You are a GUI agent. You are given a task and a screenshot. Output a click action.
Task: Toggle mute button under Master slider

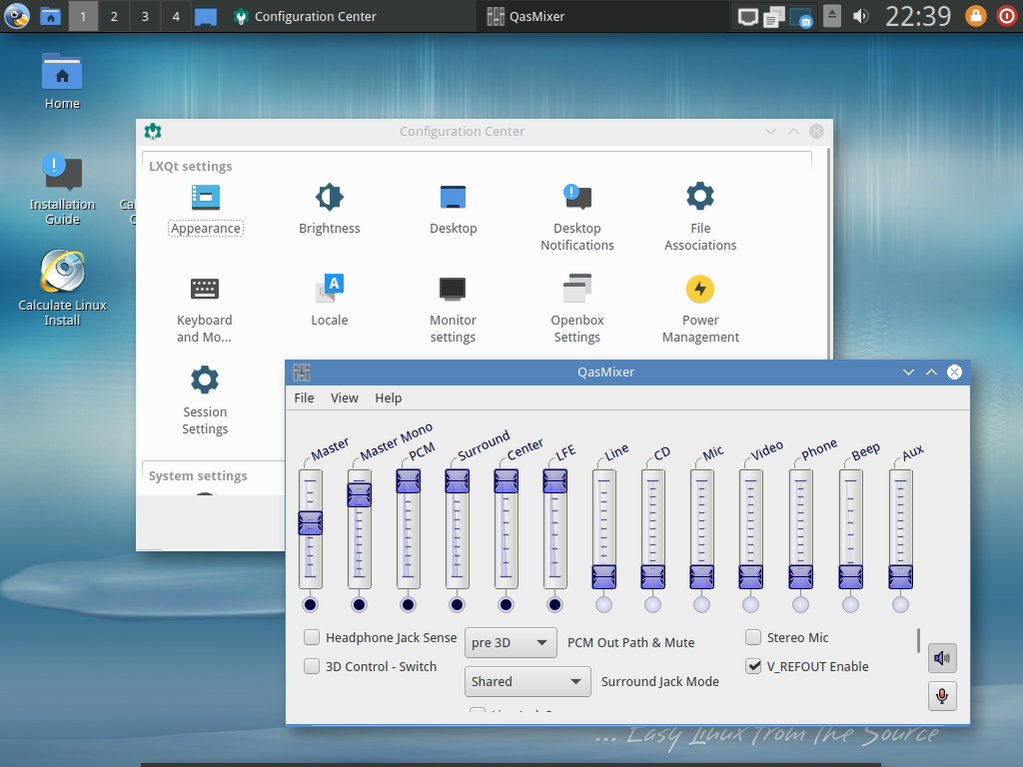(x=310, y=605)
